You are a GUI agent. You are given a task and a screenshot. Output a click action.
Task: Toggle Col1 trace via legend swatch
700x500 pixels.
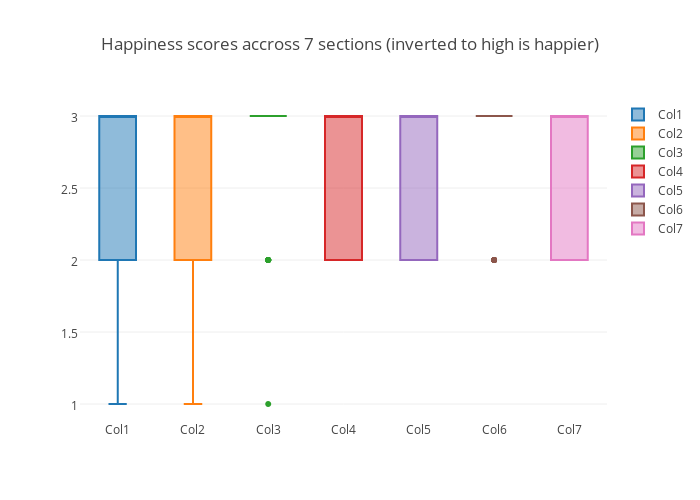tap(638, 114)
